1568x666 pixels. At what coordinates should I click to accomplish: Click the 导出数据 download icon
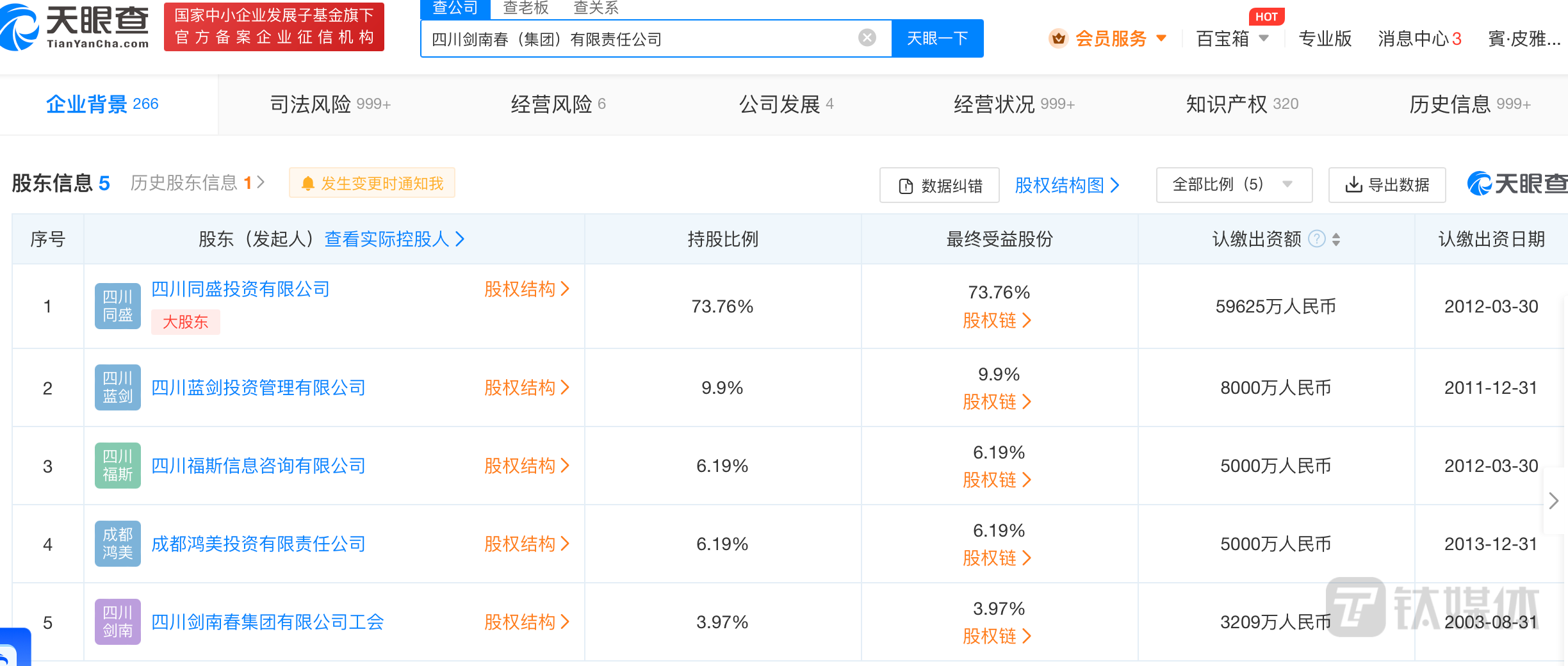pyautogui.click(x=1353, y=185)
